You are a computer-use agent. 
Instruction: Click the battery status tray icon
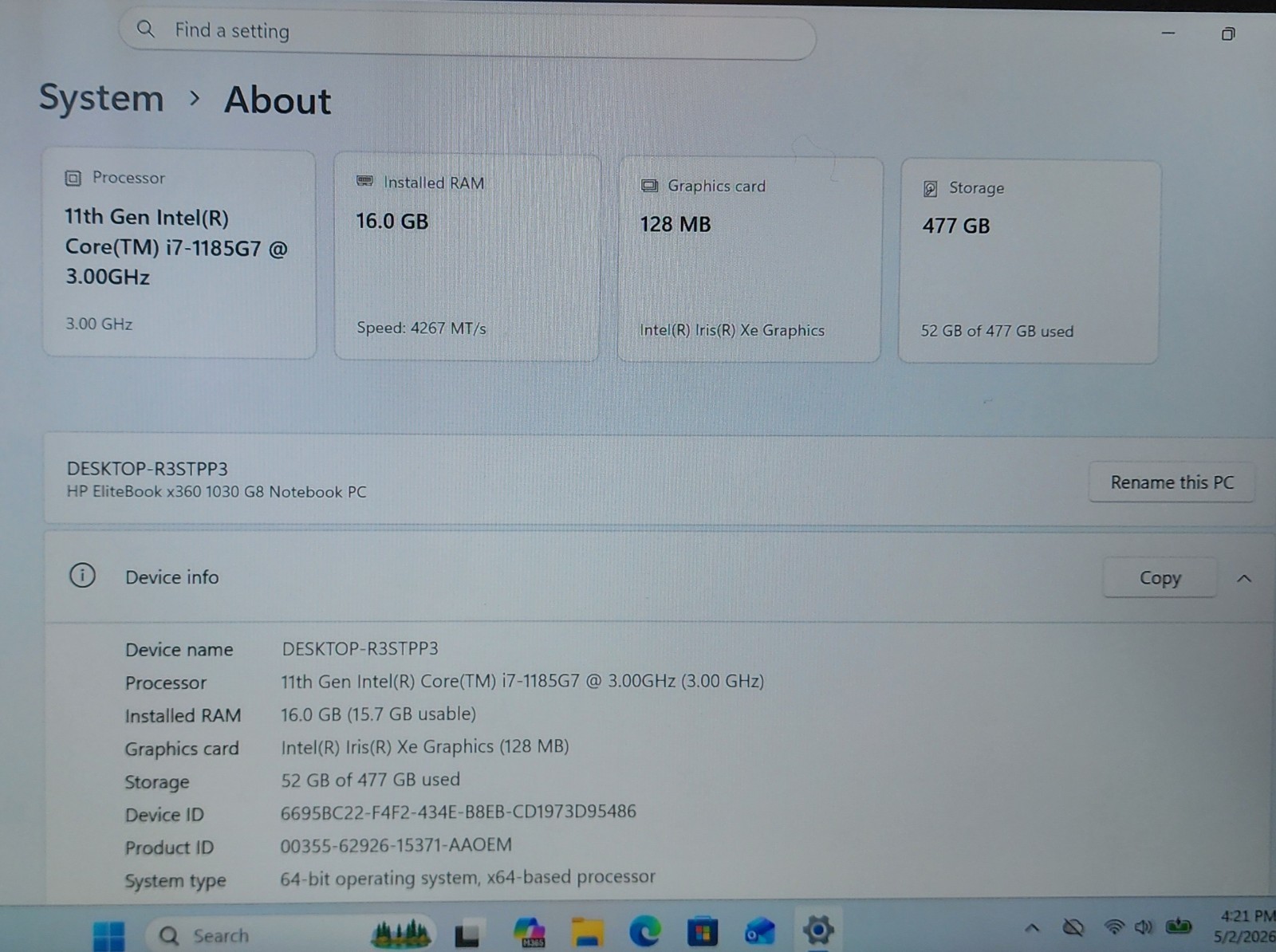(x=1178, y=926)
